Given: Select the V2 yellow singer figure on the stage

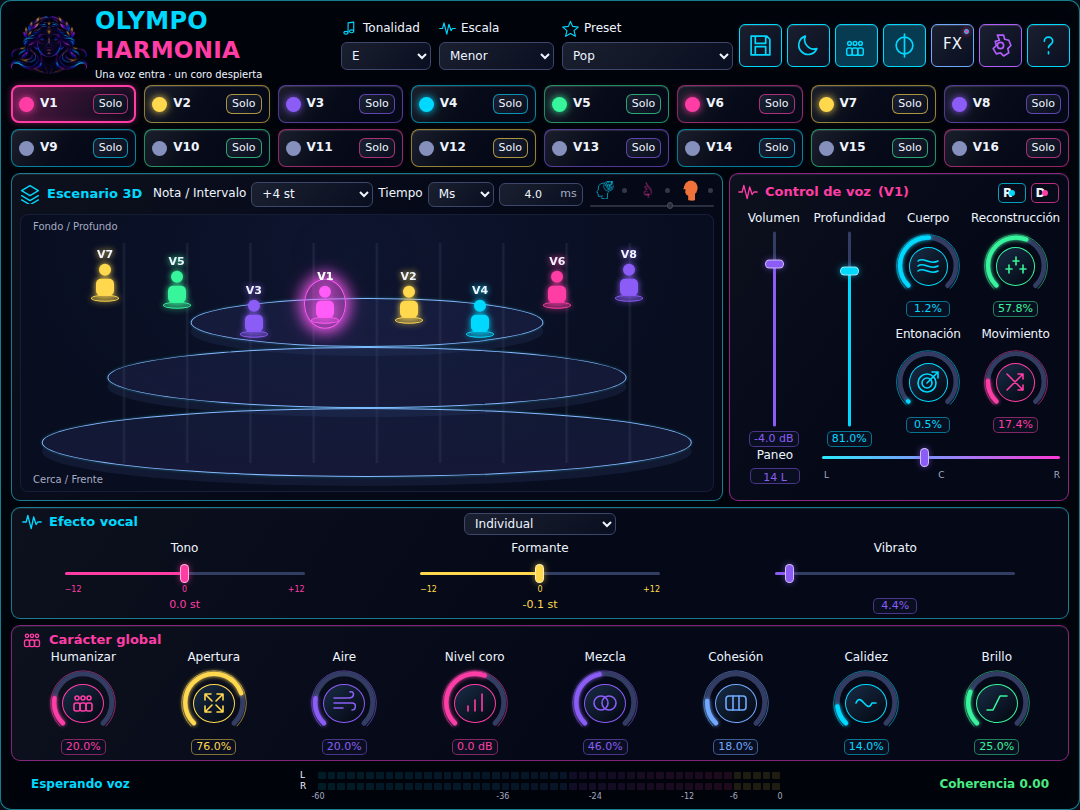Looking at the screenshot, I should point(408,304).
